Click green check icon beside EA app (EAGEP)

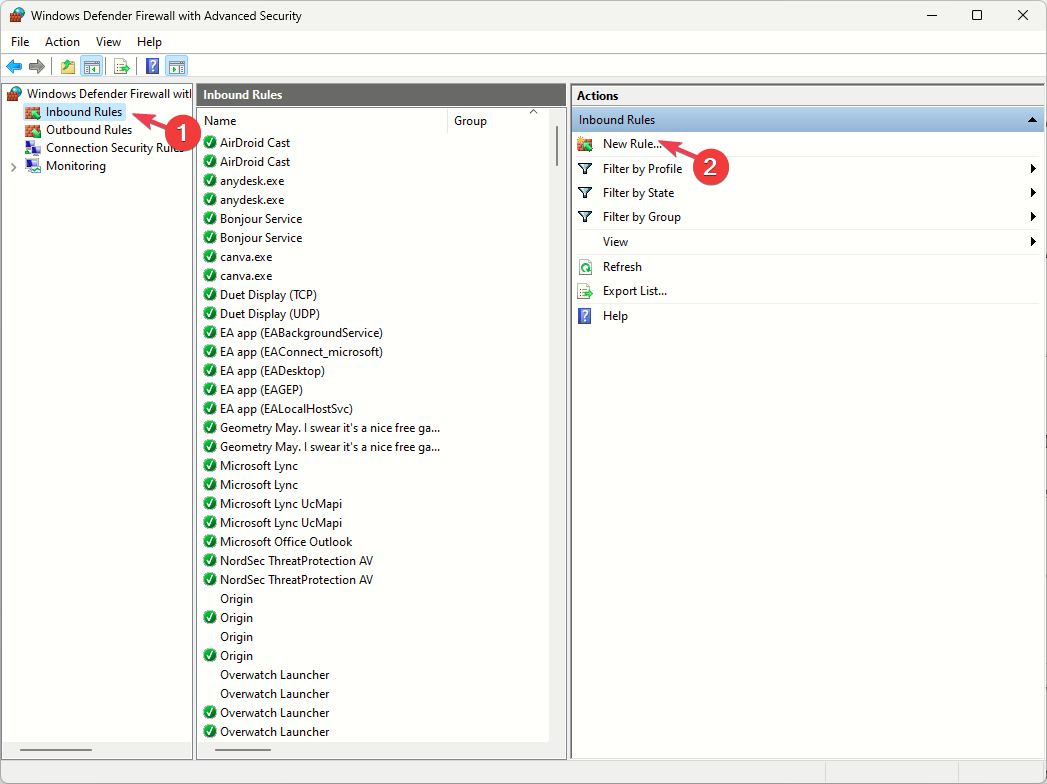[210, 389]
